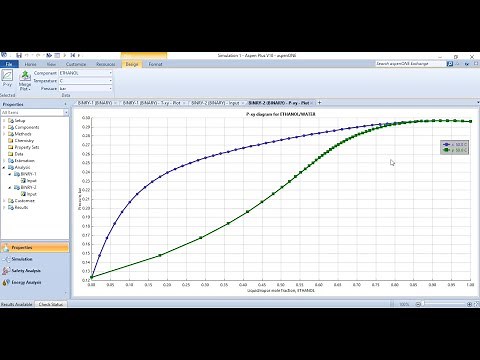Switch to the Home ribbon tab

[30, 64]
